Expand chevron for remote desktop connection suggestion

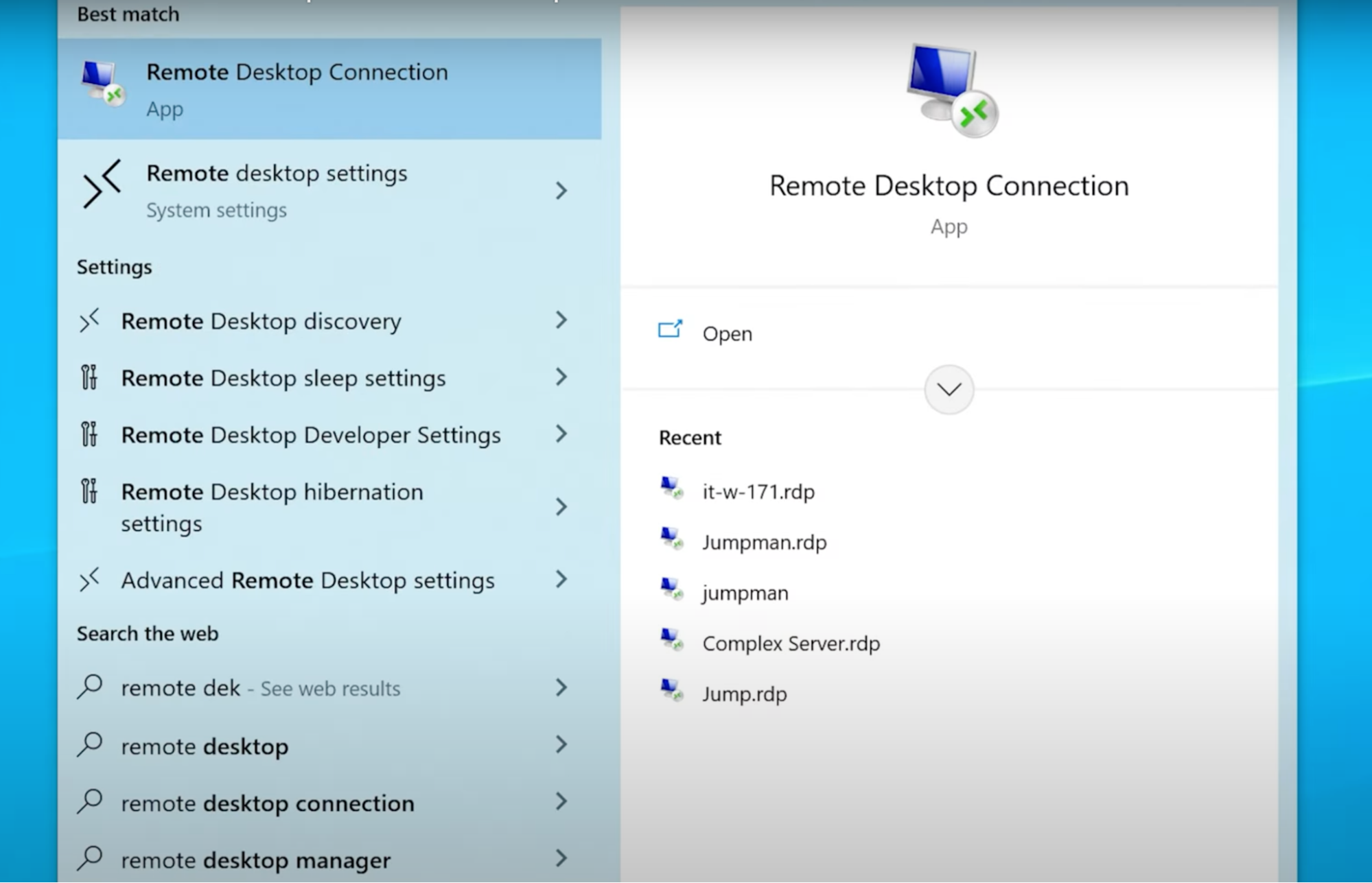point(561,801)
